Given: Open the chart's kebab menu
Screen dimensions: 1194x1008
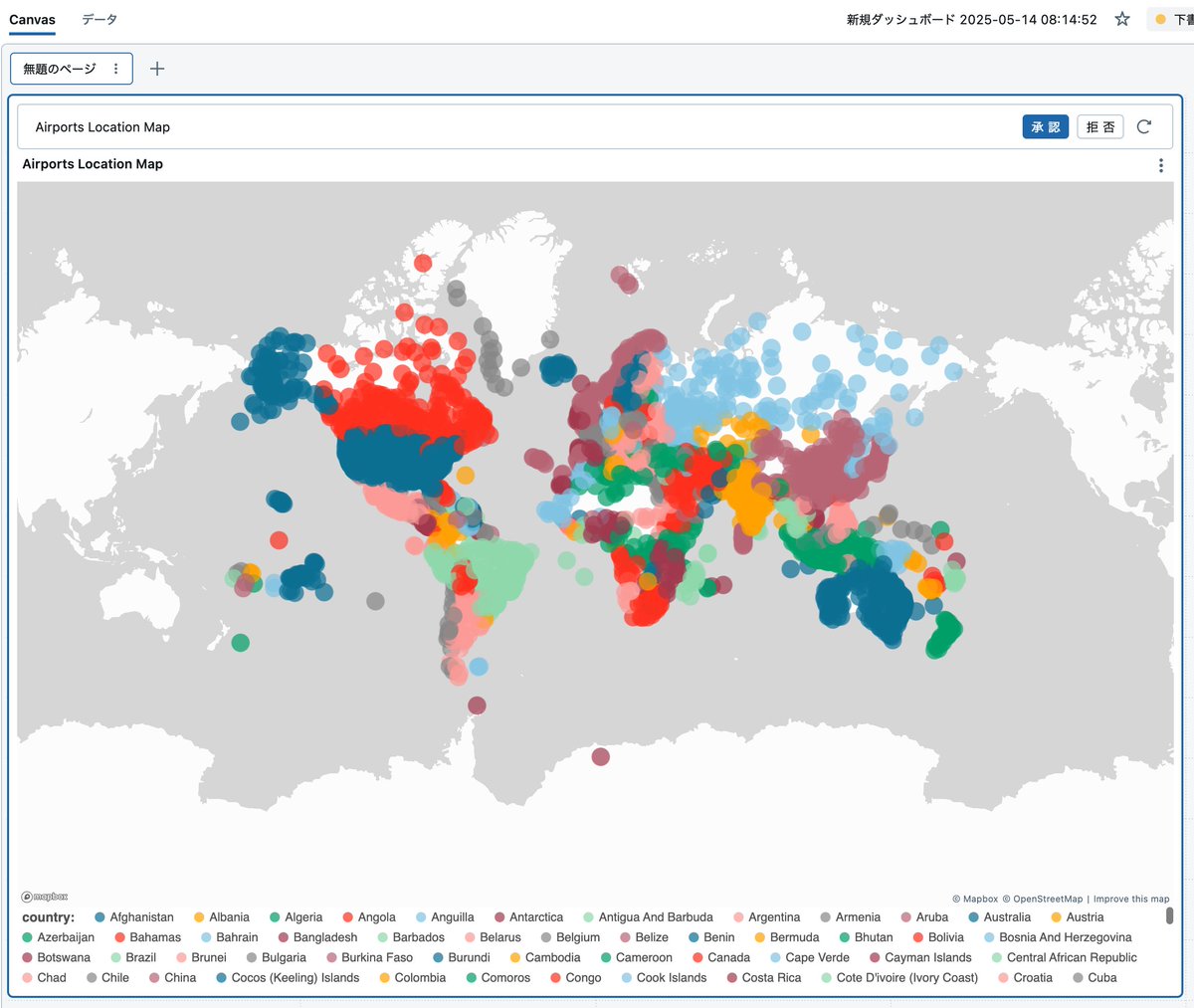Looking at the screenshot, I should coord(1161,164).
